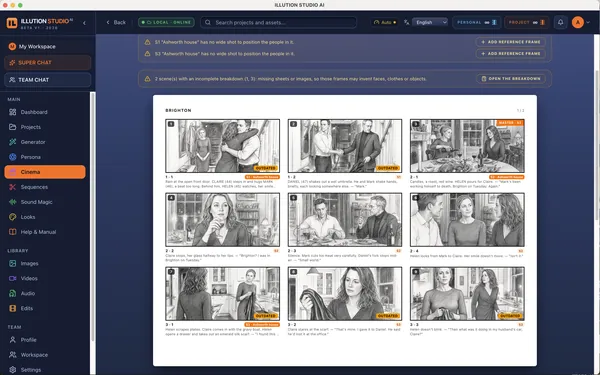Click the OUTDATED badge on frame 3-2

point(388,316)
